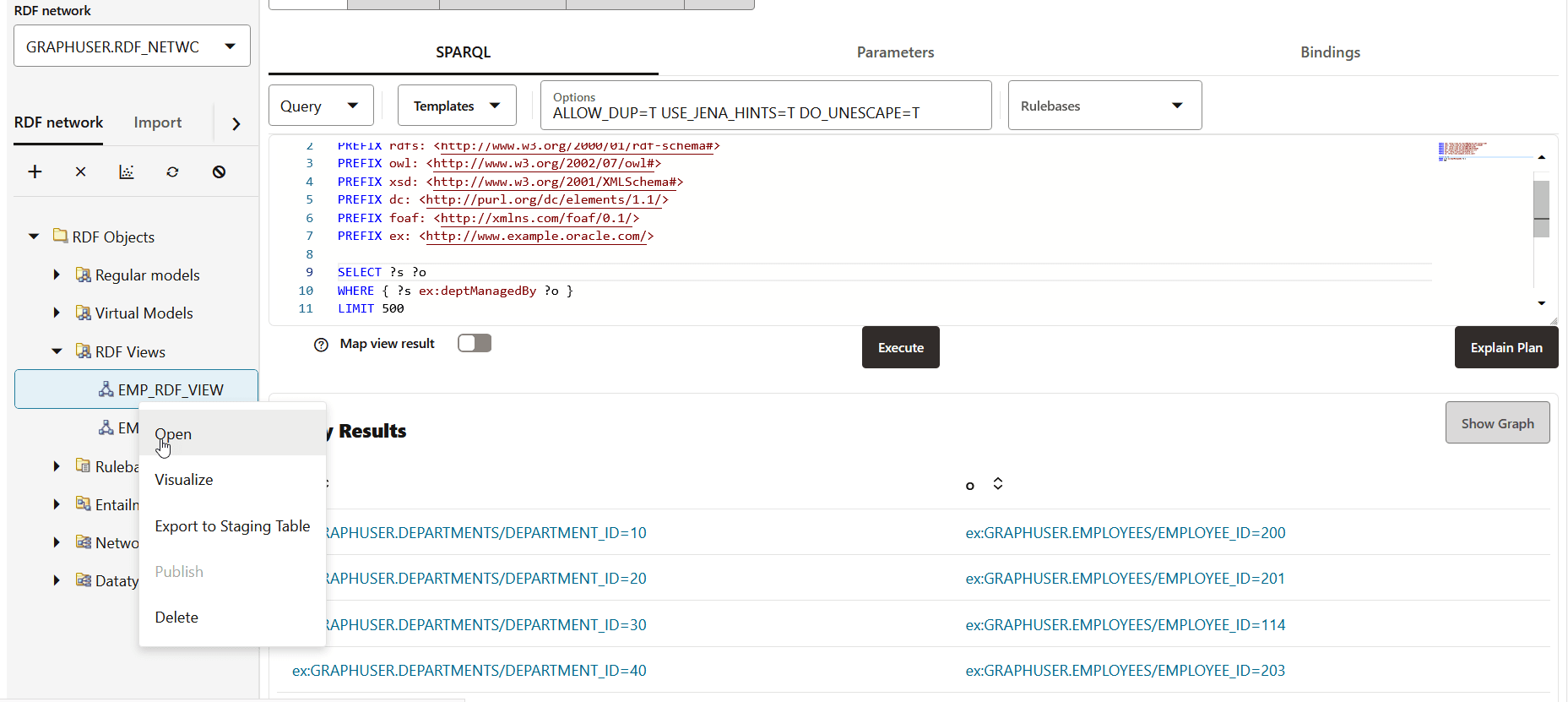Viewport: 1568px width, 702px height.
Task: Expand the Regular models node
Action: tap(57, 275)
